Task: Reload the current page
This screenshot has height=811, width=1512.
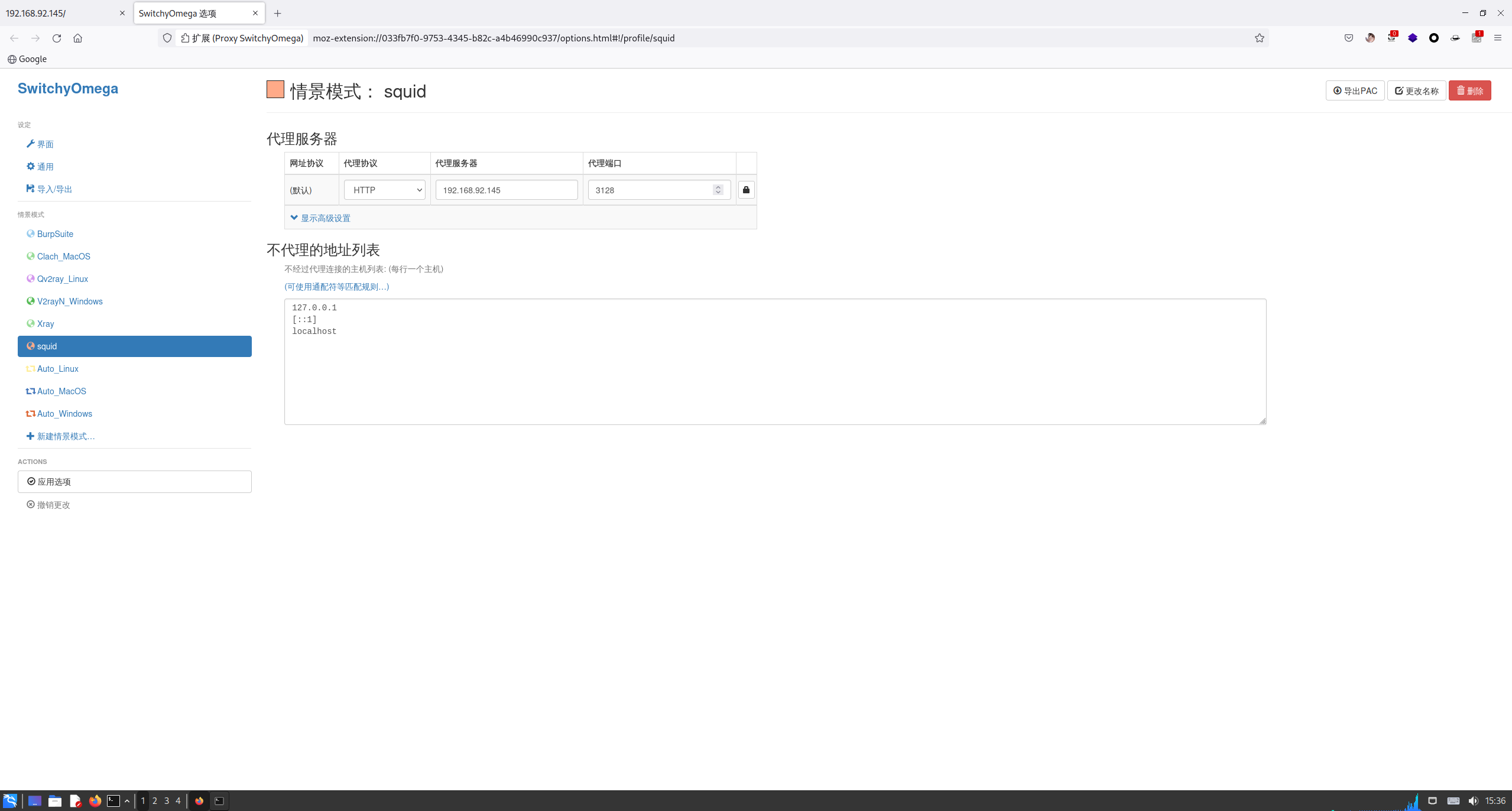Action: coord(57,38)
